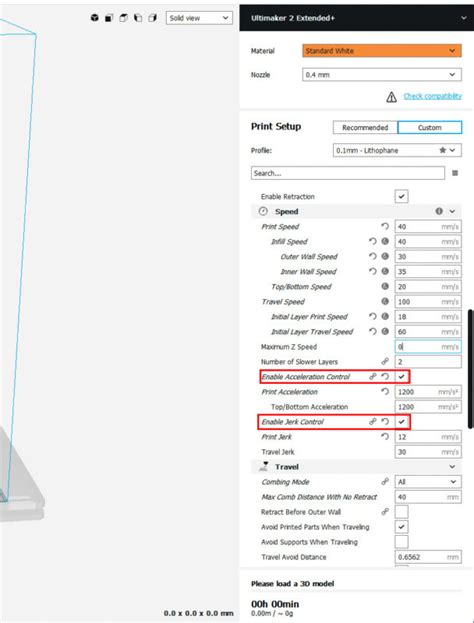Uncheck Enable Acceleration Control

tap(401, 377)
